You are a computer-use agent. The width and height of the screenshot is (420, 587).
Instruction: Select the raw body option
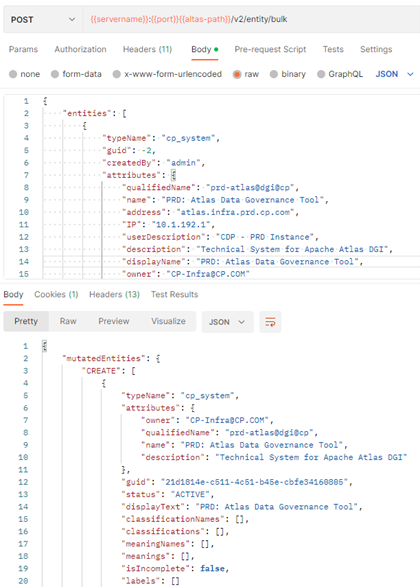[x=246, y=74]
